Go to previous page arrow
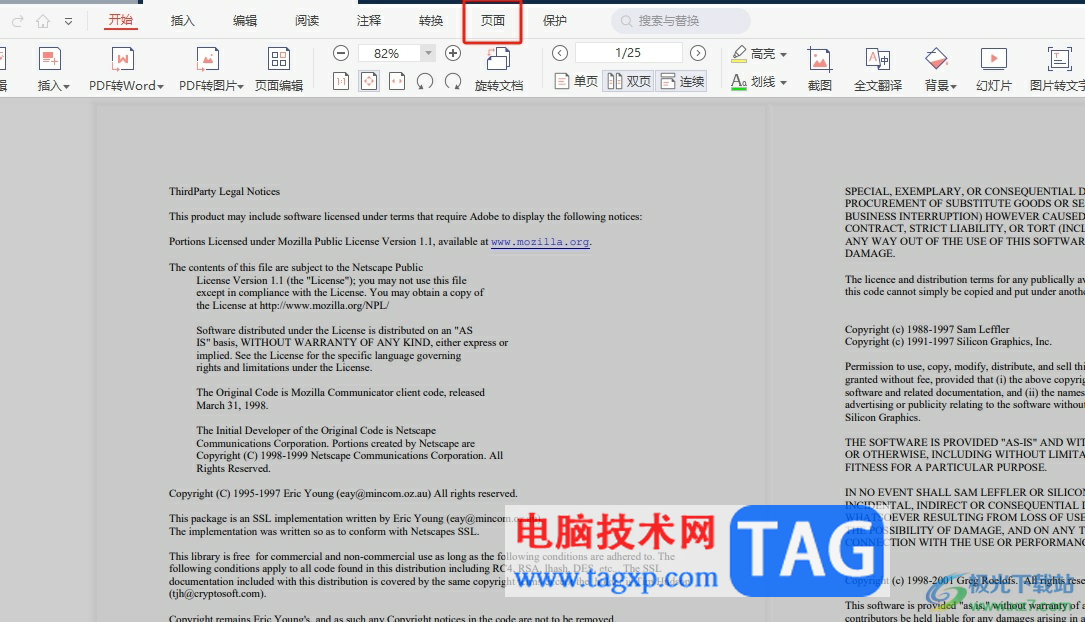This screenshot has height=622, width=1085. click(560, 53)
